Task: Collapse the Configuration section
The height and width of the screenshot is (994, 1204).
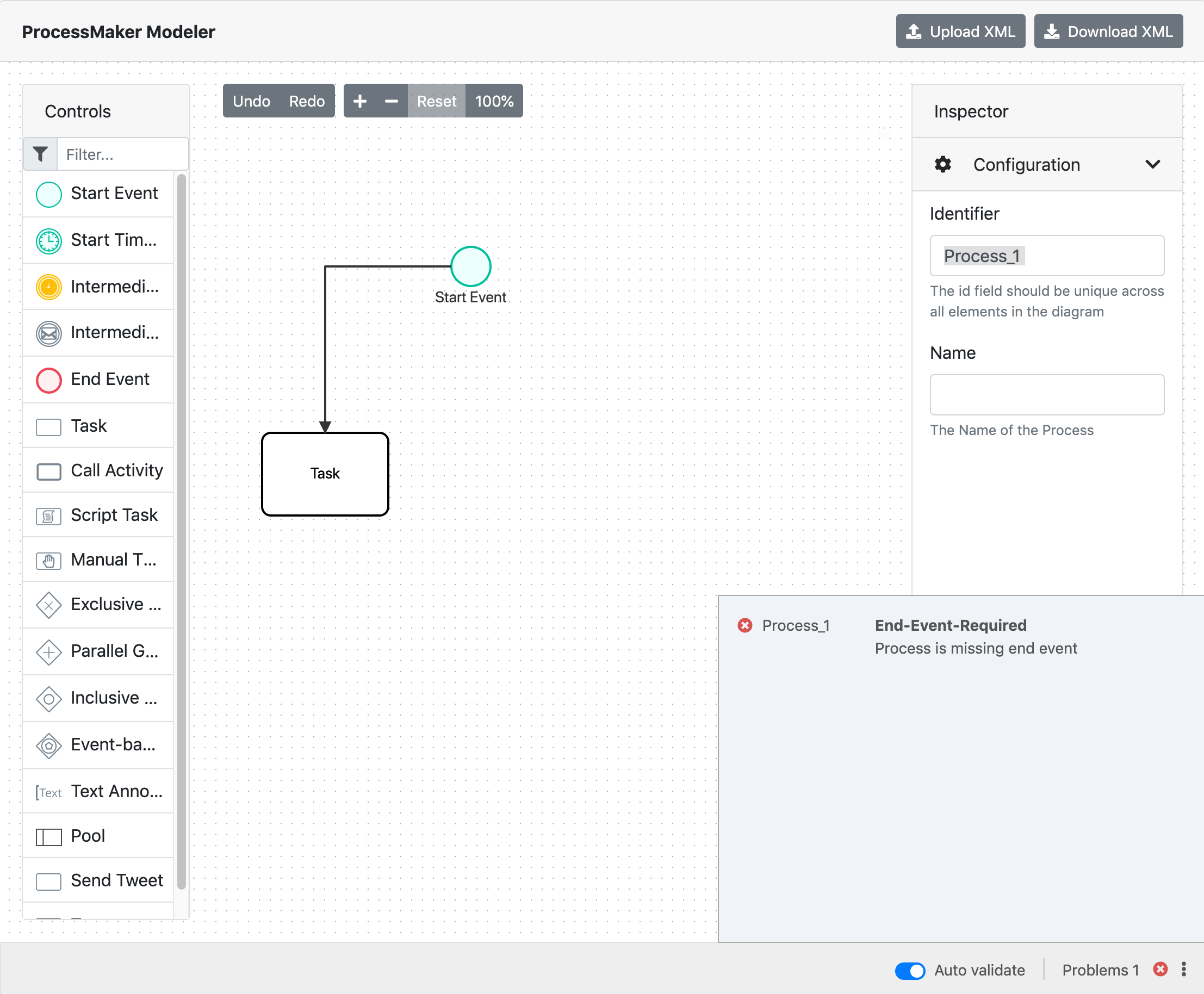Action: click(1153, 164)
